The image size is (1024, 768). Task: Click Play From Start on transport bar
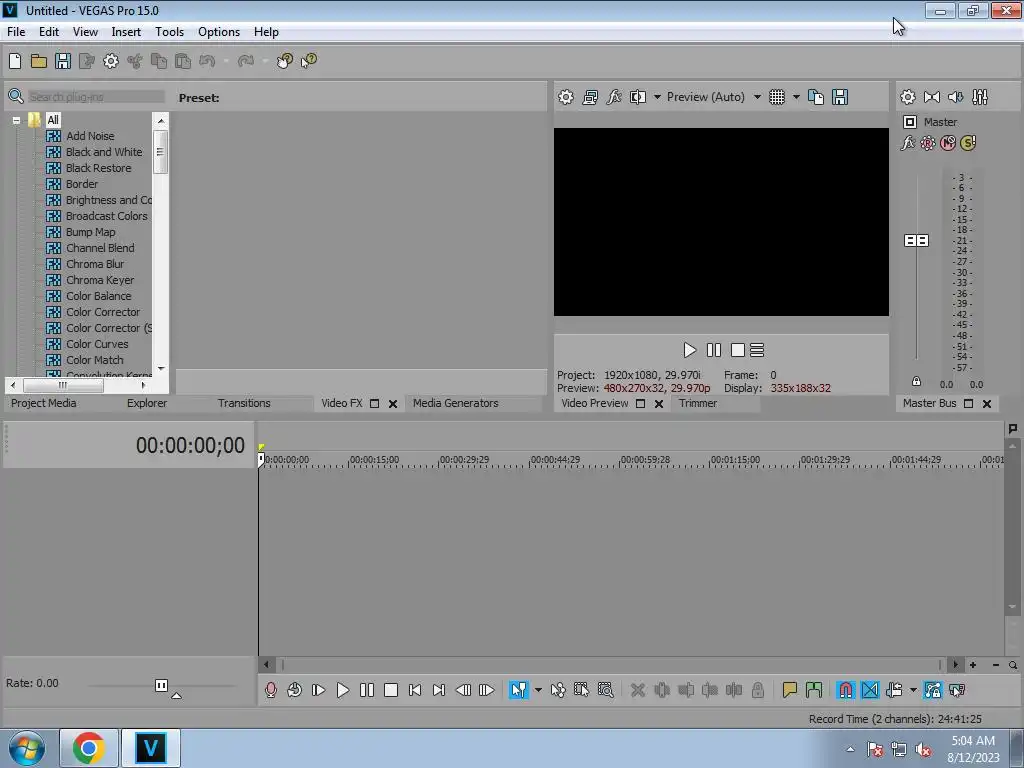point(319,690)
